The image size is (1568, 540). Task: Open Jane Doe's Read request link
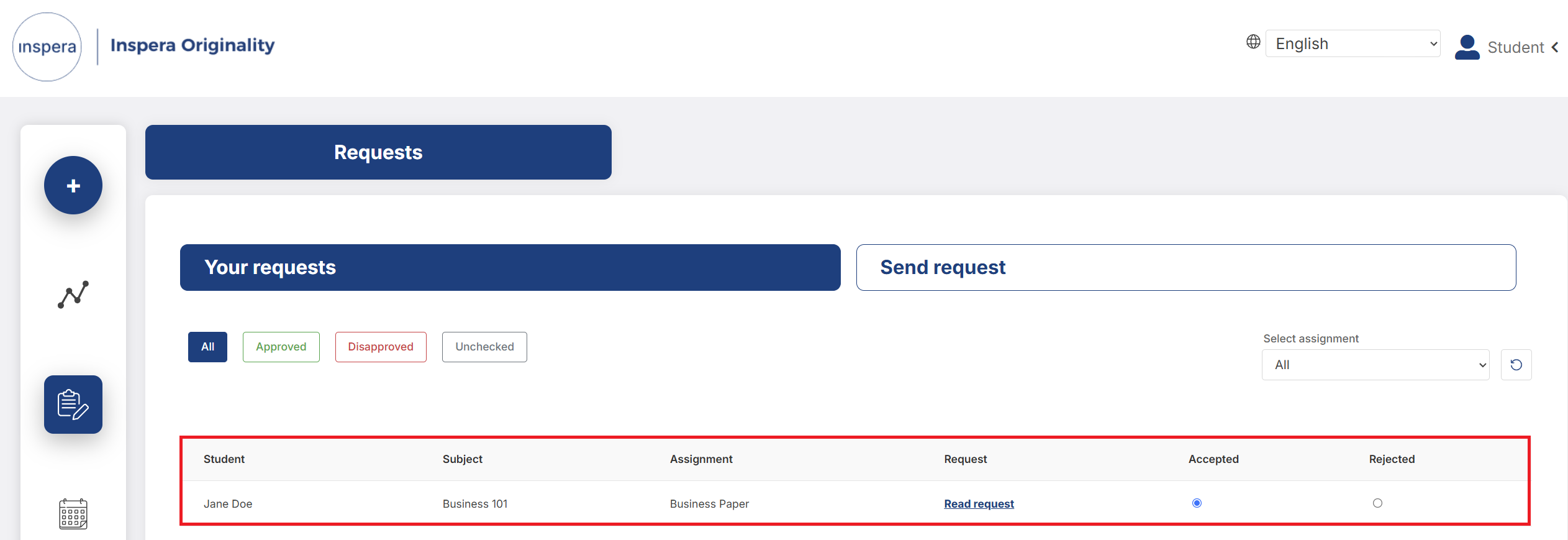pos(979,503)
